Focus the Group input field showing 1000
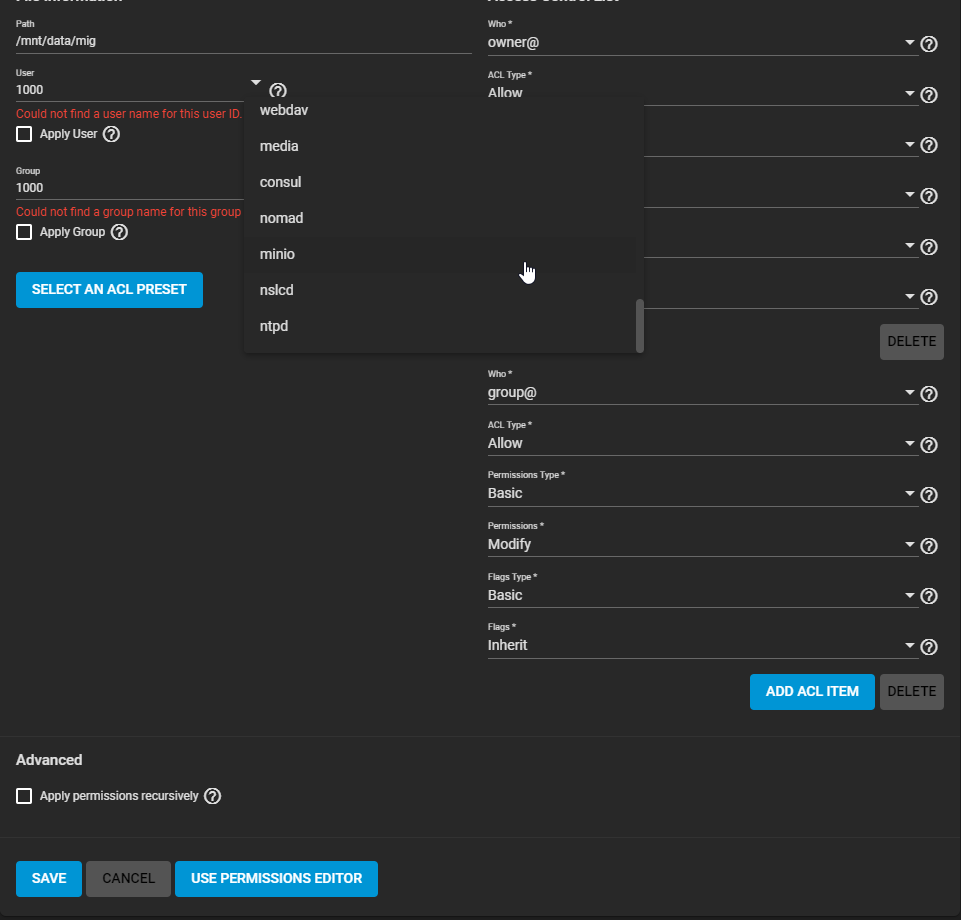 tap(129, 188)
